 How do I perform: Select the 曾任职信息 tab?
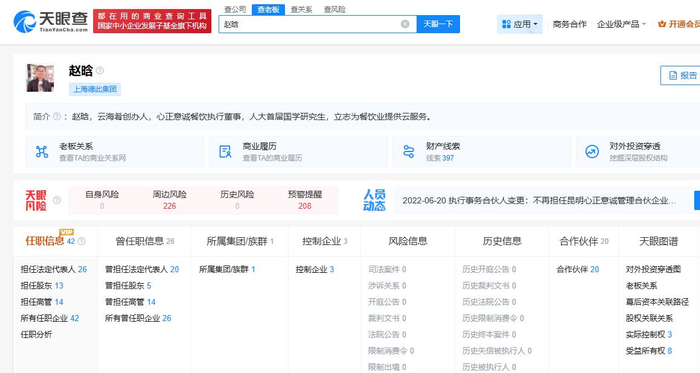point(145,241)
